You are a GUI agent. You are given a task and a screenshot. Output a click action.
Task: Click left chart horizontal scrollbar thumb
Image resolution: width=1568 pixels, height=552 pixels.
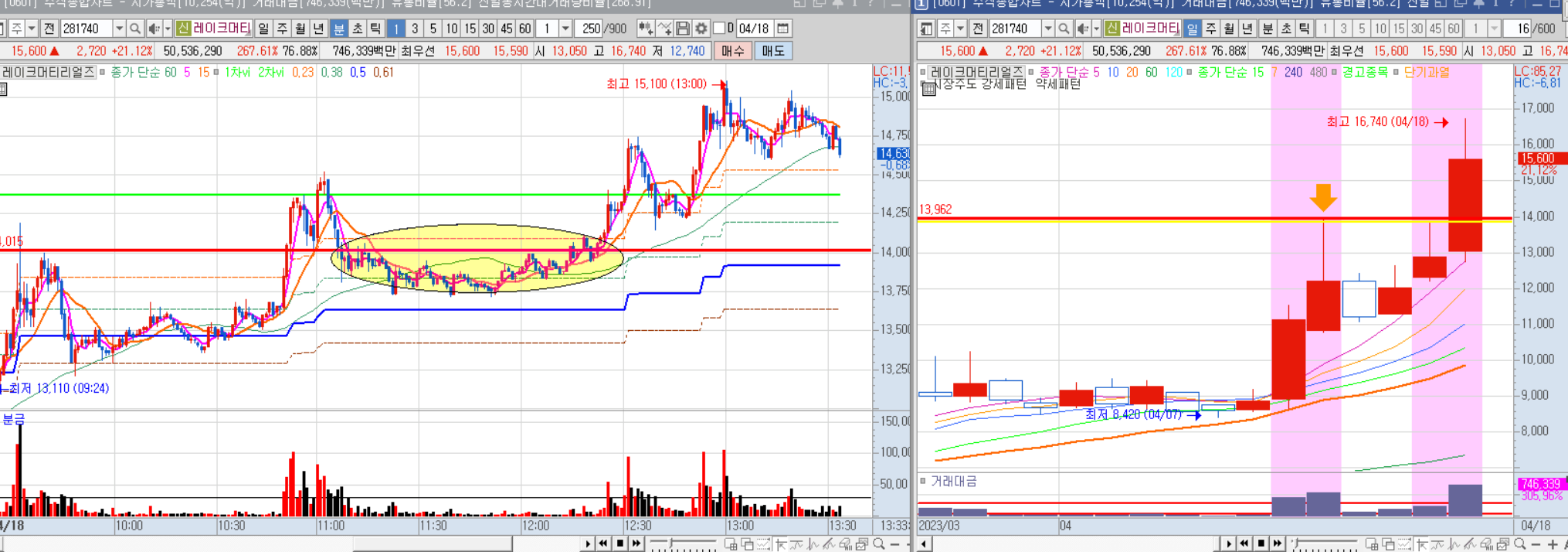433,544
